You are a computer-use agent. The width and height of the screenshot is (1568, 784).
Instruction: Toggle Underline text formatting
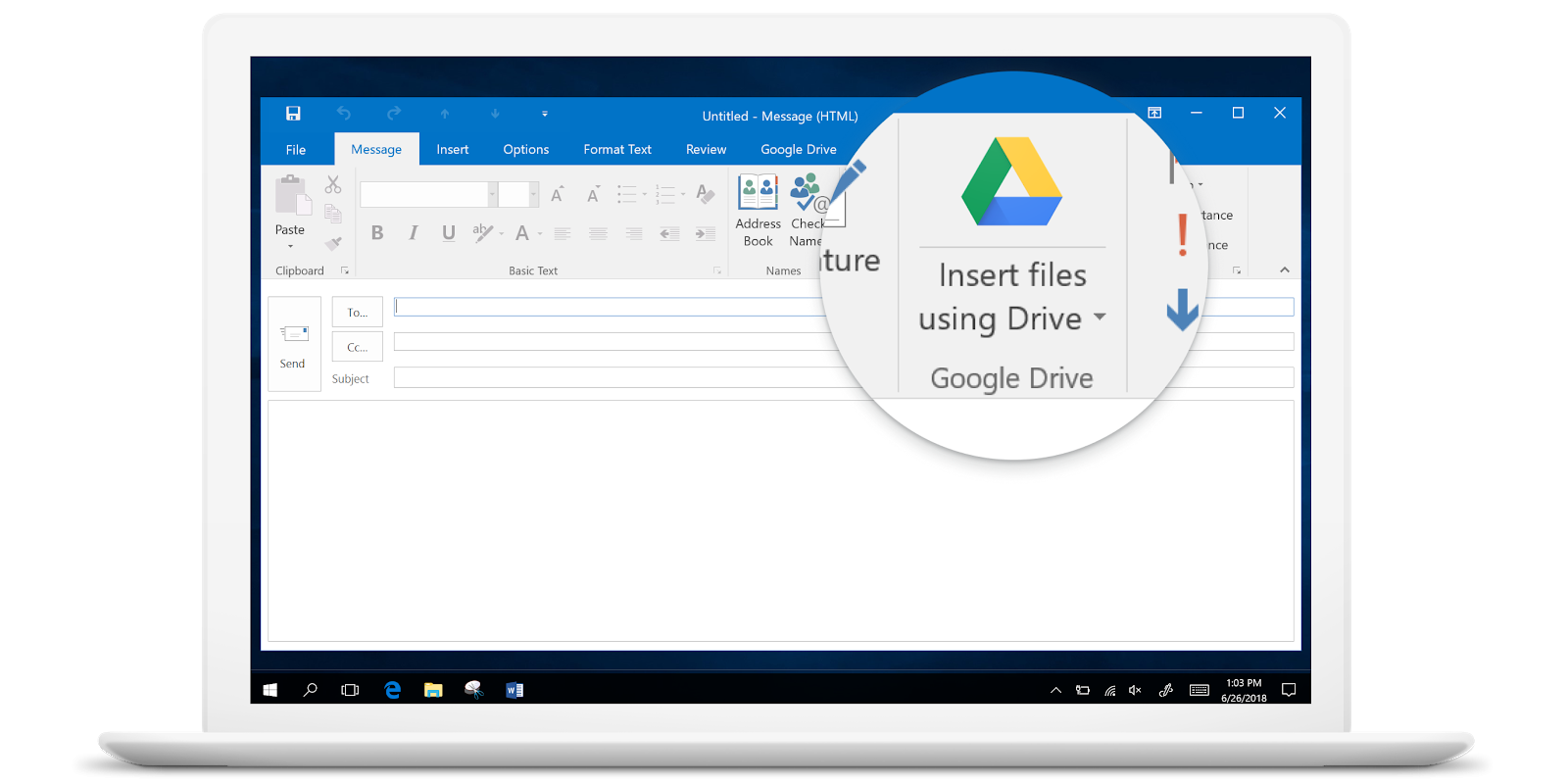tap(449, 233)
